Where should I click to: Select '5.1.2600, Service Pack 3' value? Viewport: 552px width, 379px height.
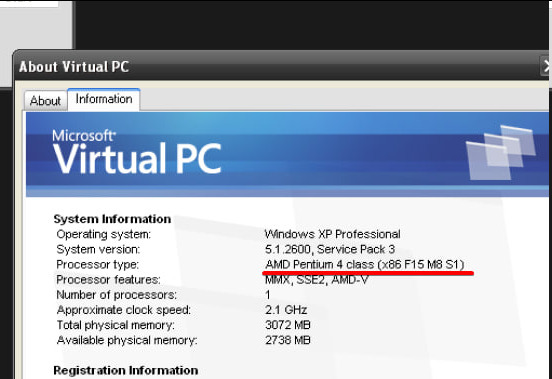click(x=330, y=249)
